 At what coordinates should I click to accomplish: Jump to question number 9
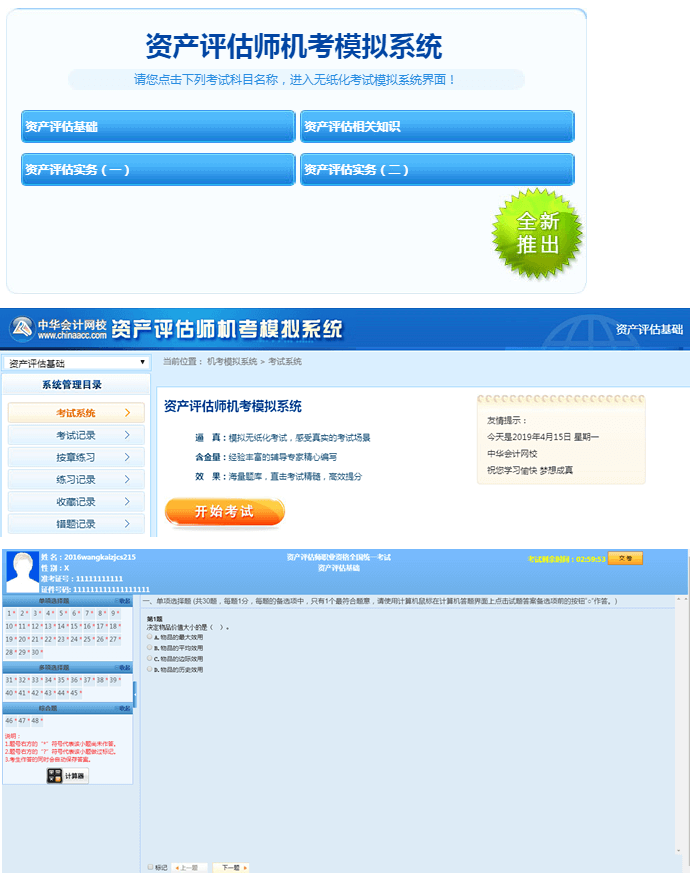click(115, 613)
